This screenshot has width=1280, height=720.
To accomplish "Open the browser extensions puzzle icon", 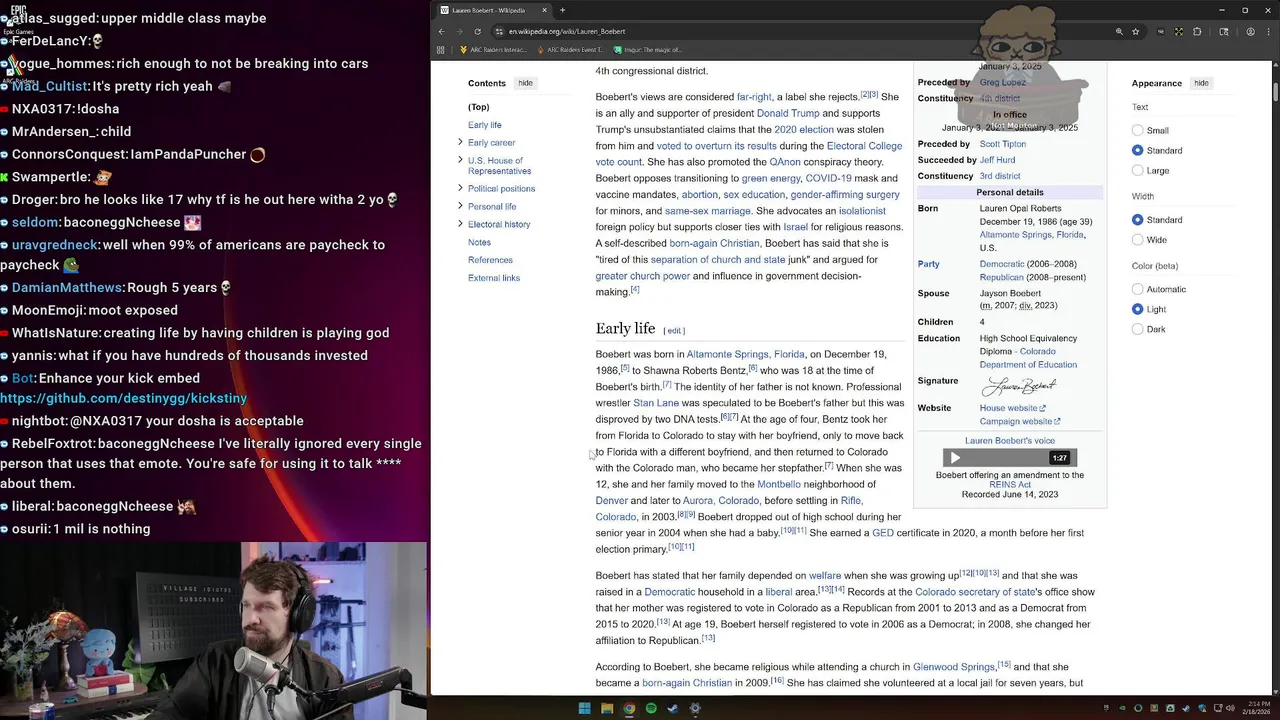I will (x=1197, y=31).
